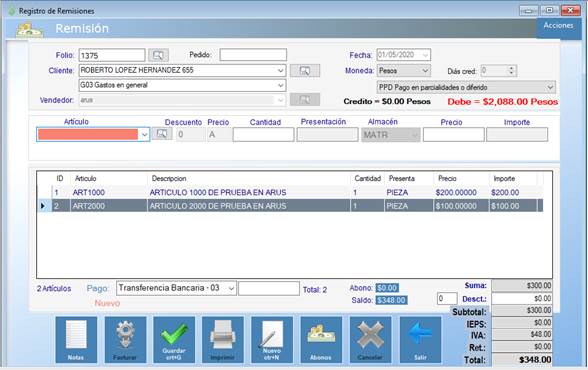Screen dimensions: 588x370
Task: Select the ART1000 row
Action: [290, 193]
